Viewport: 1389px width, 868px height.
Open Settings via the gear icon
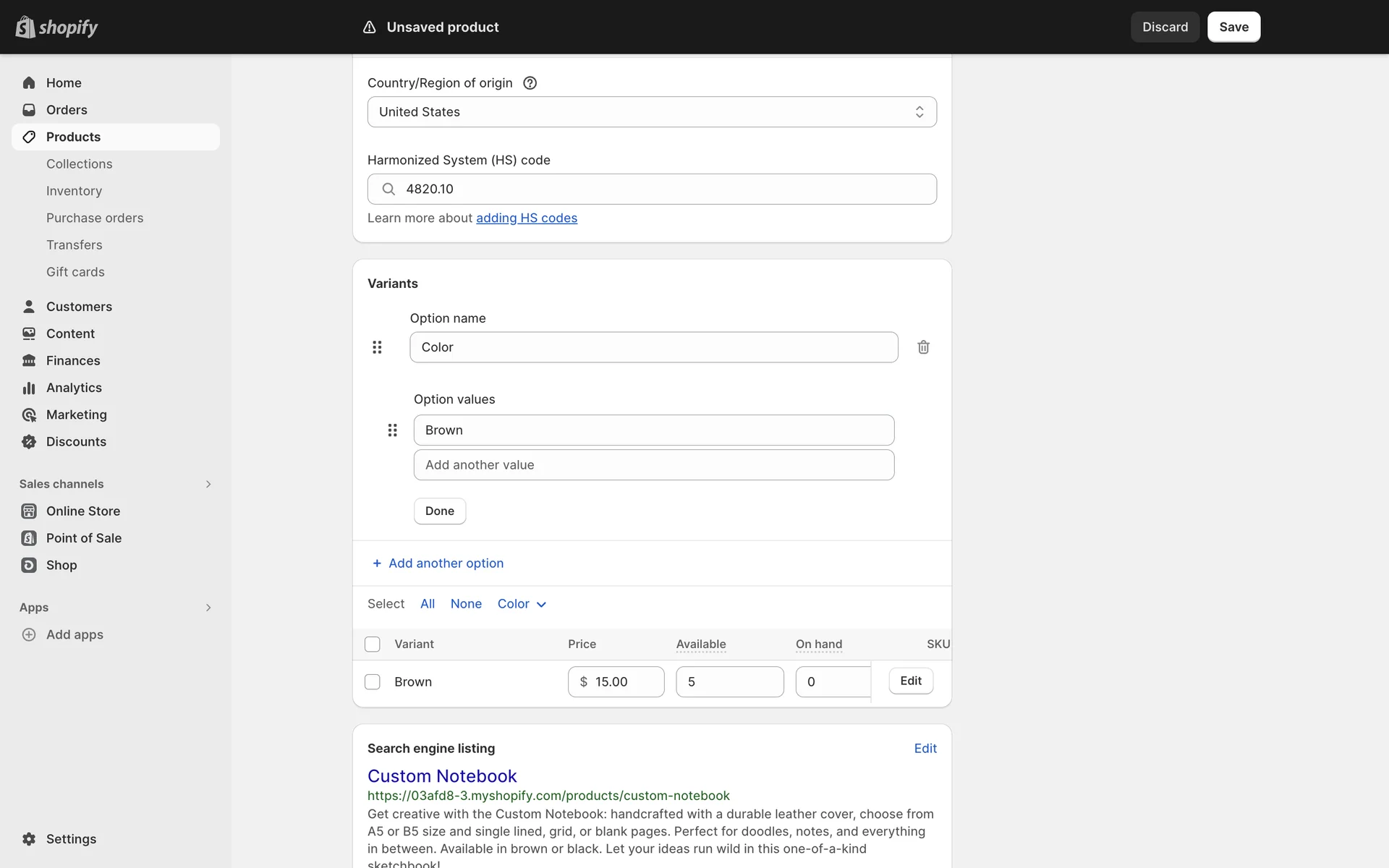[x=29, y=839]
